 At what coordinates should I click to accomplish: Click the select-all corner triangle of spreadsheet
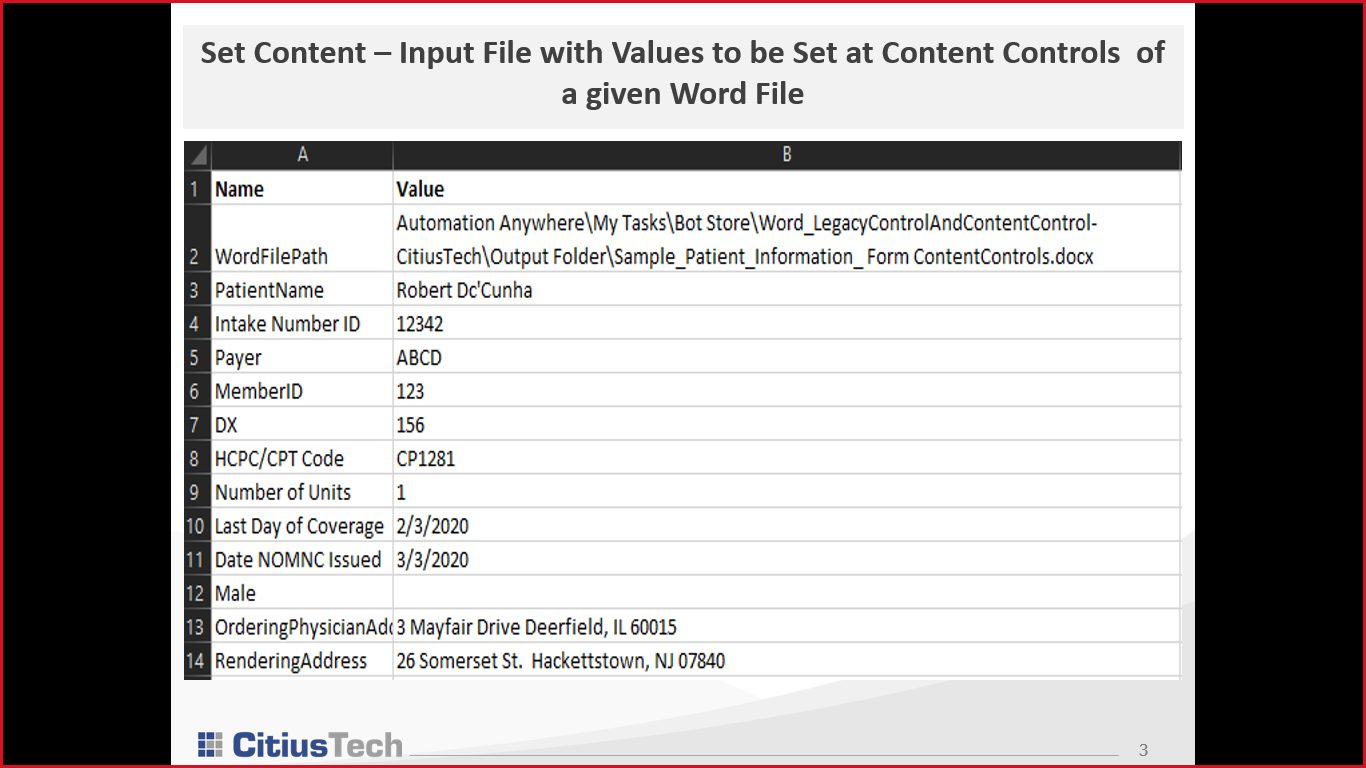pos(197,156)
